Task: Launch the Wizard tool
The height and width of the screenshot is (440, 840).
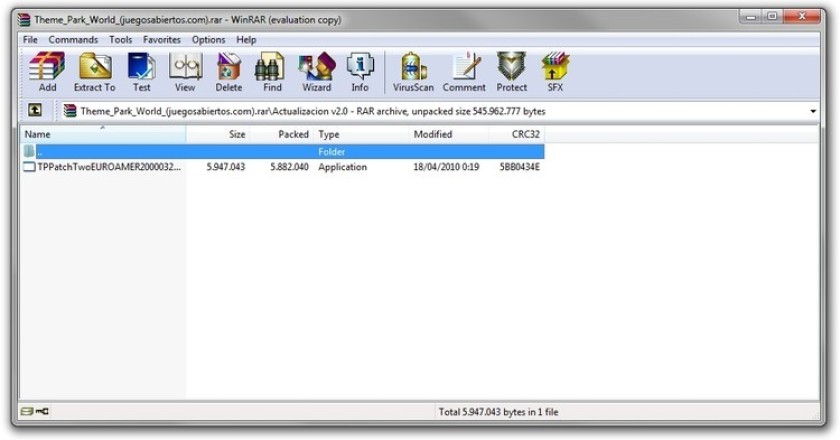Action: tap(317, 72)
